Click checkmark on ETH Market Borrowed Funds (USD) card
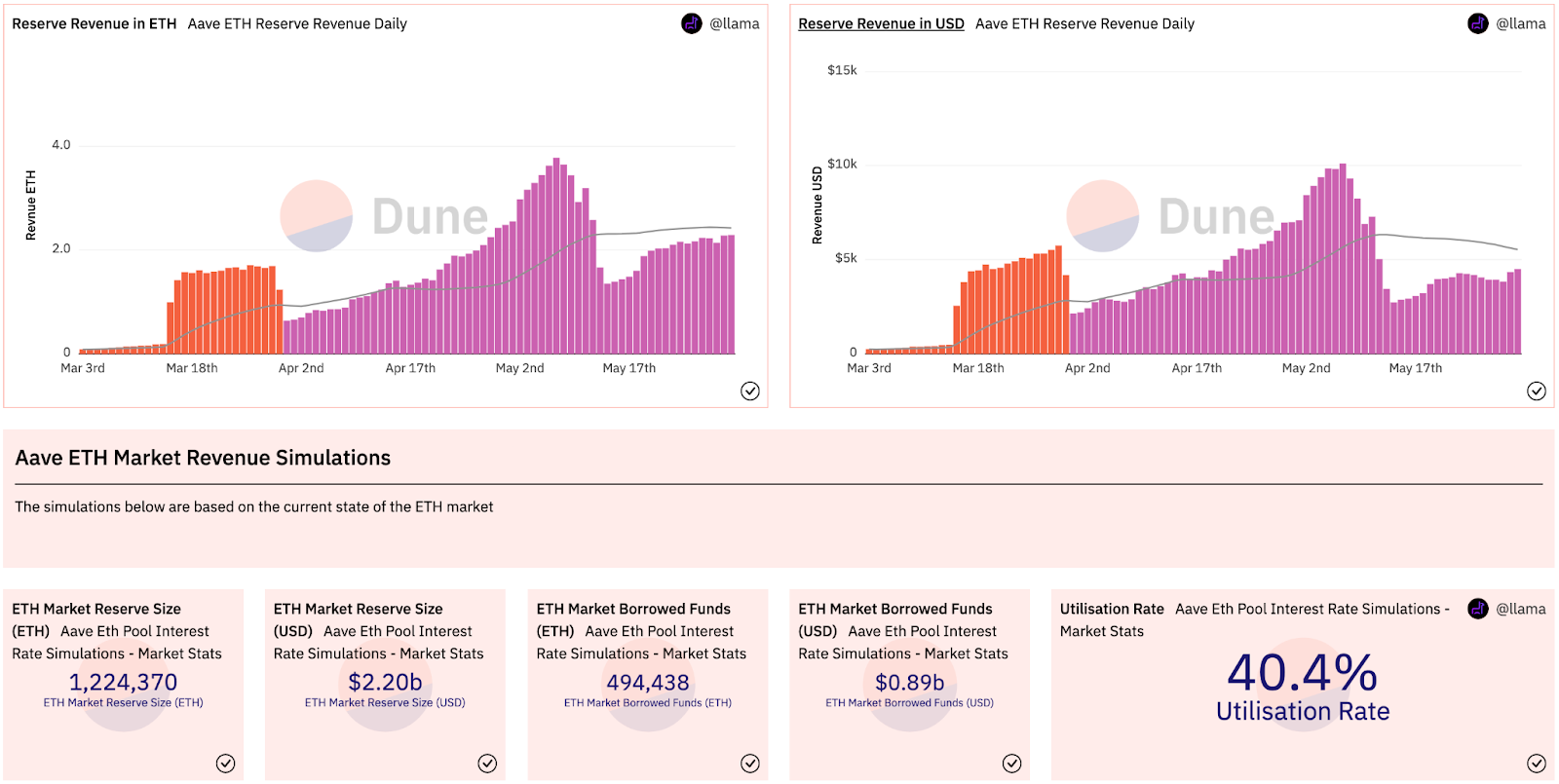The height and width of the screenshot is (784, 1559). click(x=1012, y=764)
